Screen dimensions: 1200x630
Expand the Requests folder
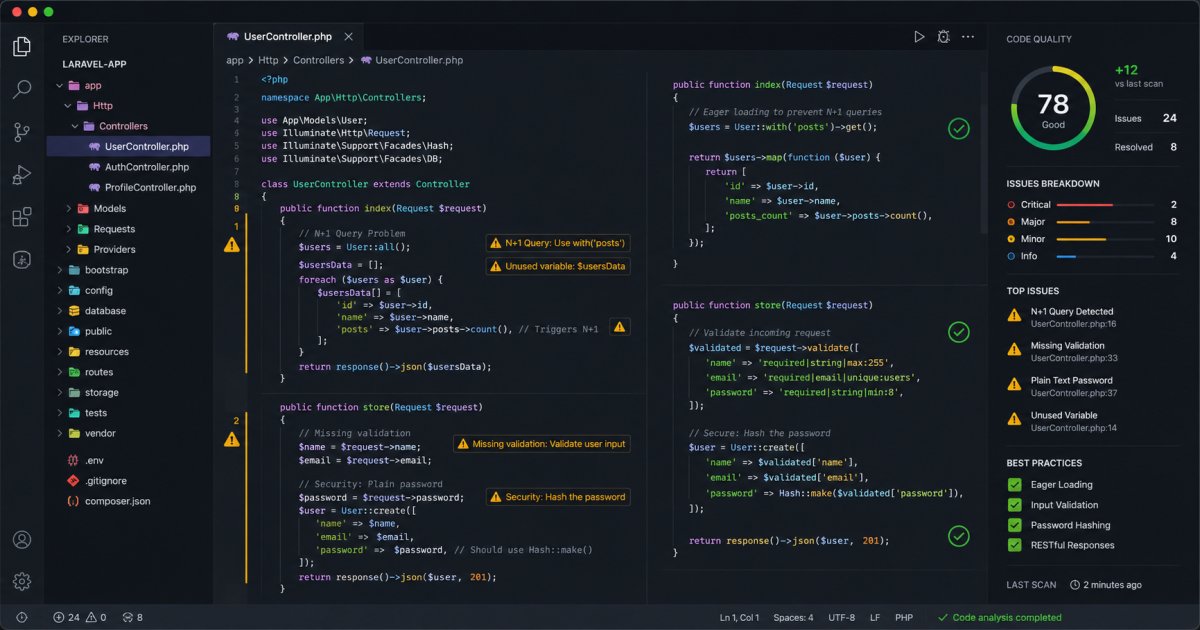tap(69, 229)
